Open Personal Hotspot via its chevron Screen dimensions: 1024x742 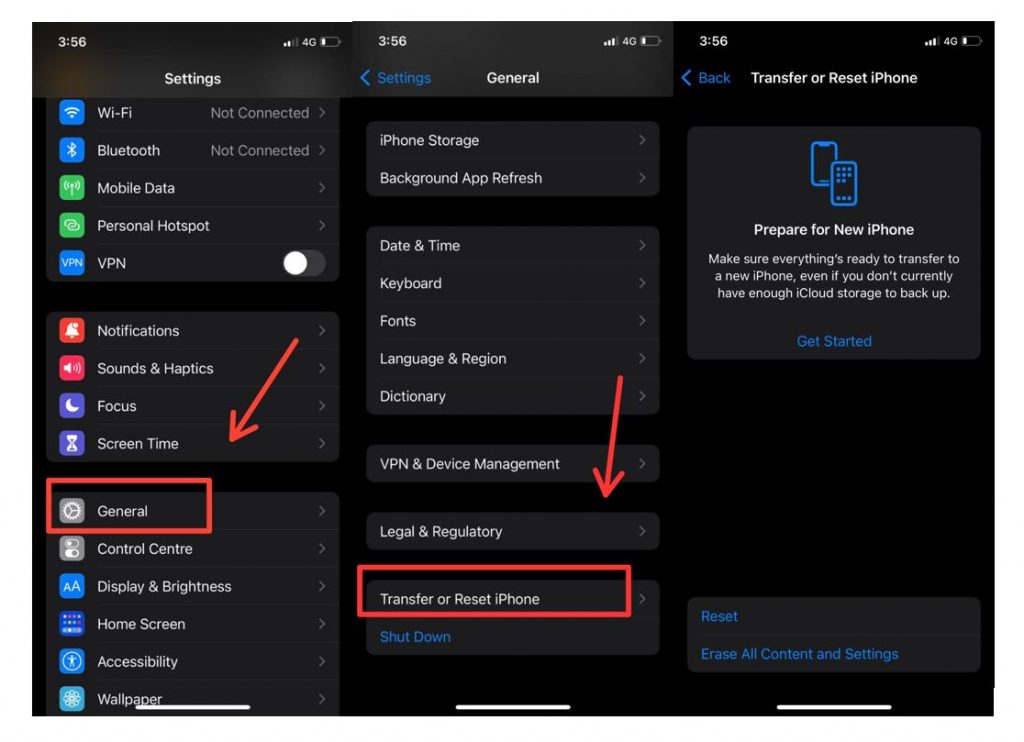click(322, 225)
